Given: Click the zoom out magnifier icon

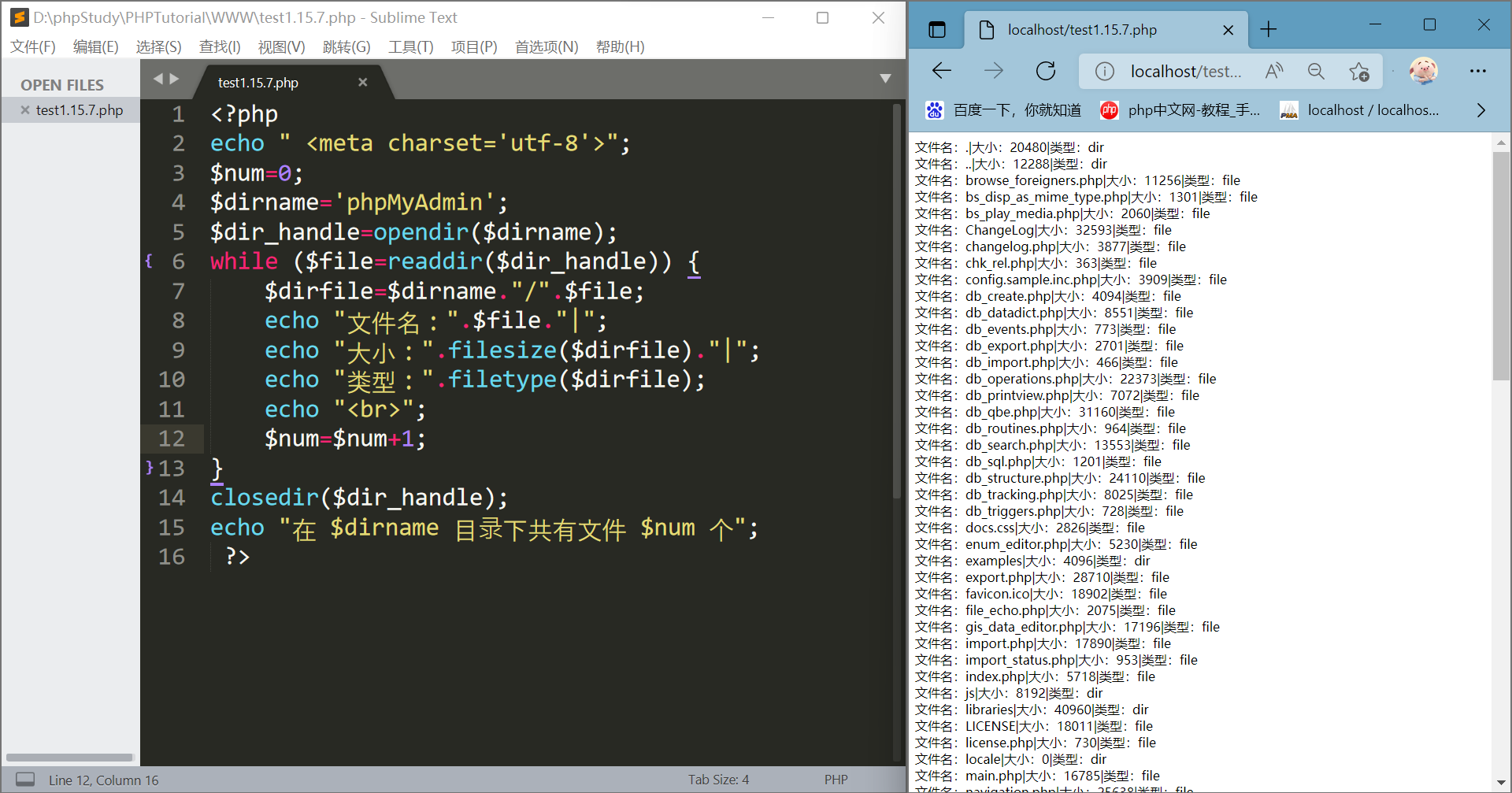Looking at the screenshot, I should click(1316, 72).
